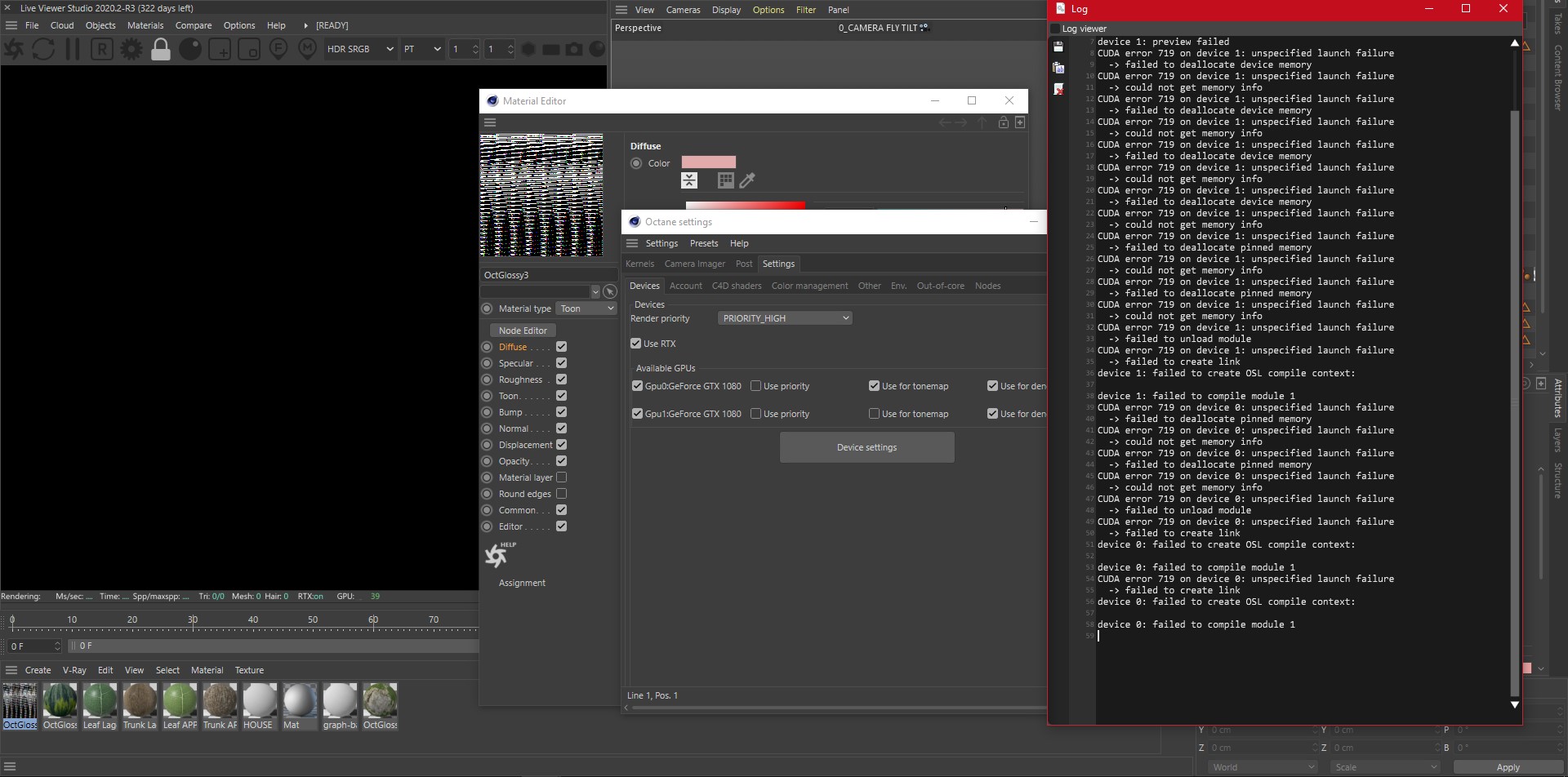
Task: Open the Out-of-core tab
Action: pos(940,286)
